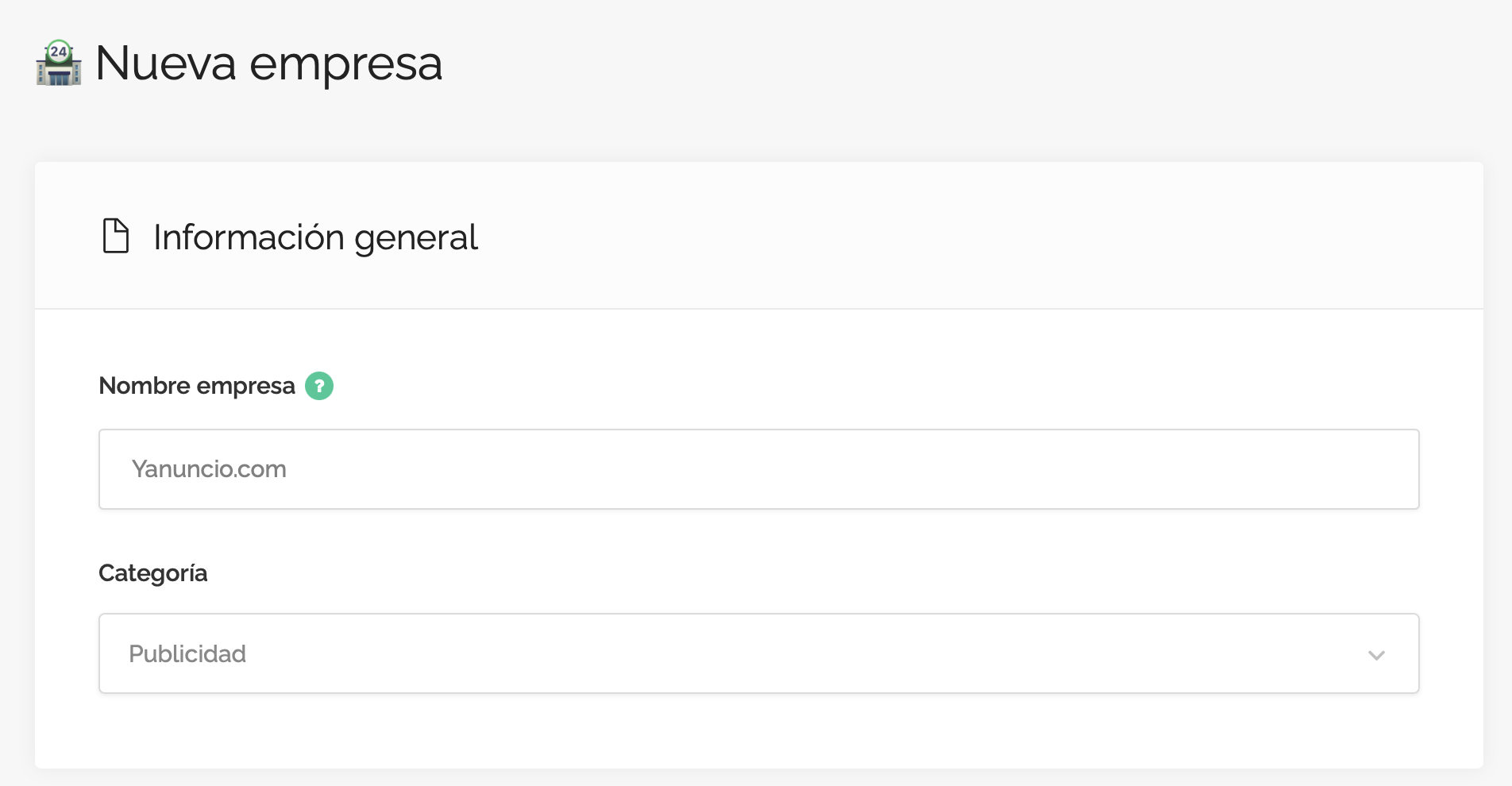The height and width of the screenshot is (786, 1512).
Task: Click the middle of the Categoría select box
Action: [758, 653]
